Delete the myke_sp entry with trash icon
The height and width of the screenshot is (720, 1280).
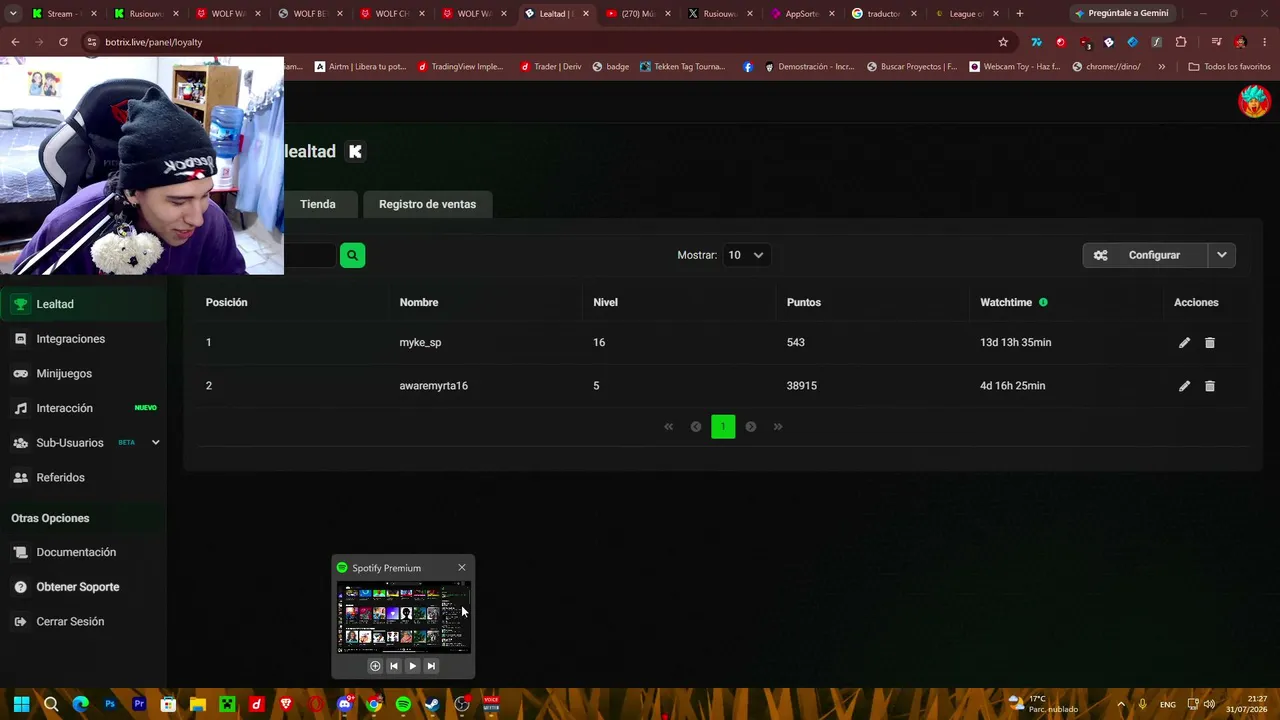[x=1210, y=343]
